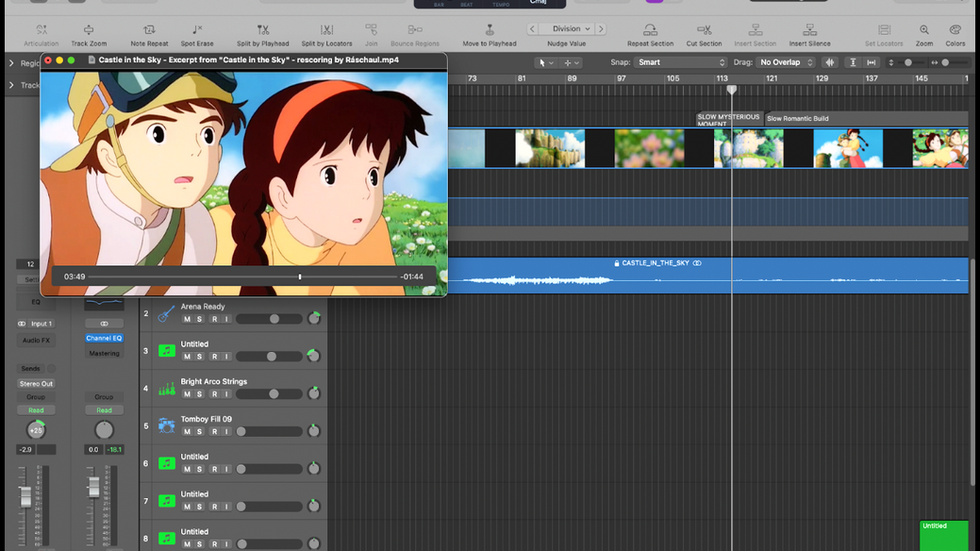Click the Cut Section icon

coord(704,30)
